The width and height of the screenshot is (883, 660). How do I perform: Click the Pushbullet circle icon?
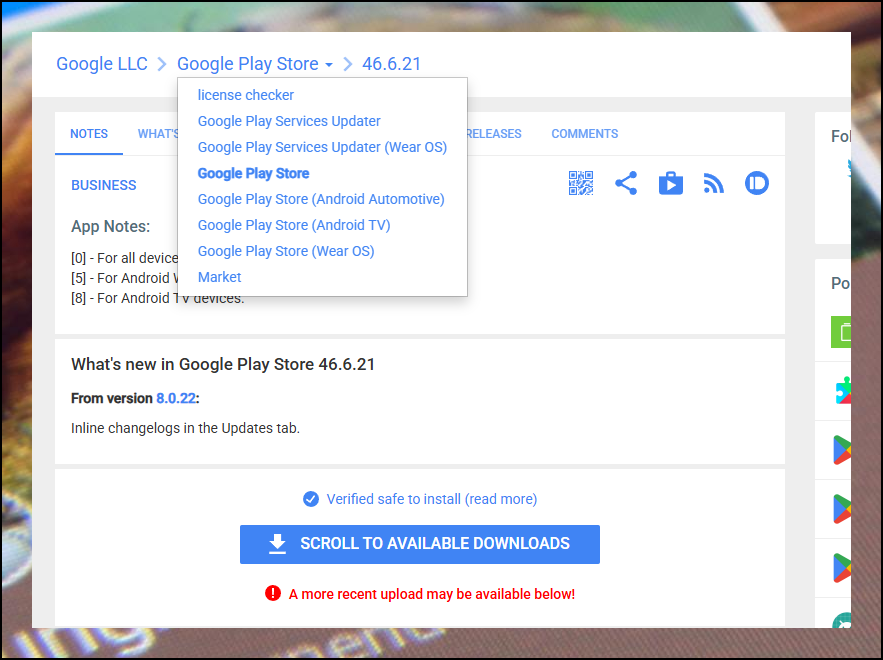tap(756, 183)
